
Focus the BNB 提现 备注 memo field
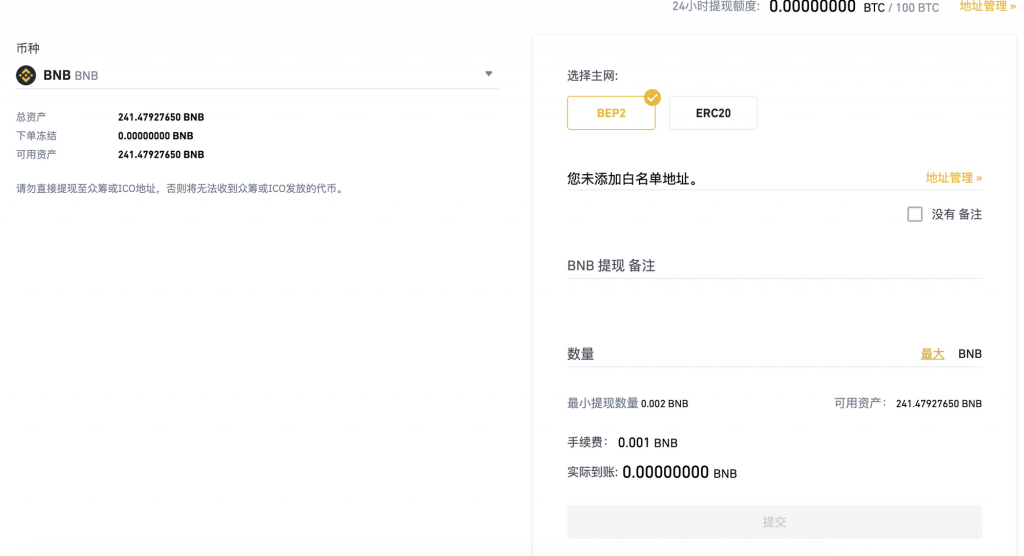(x=773, y=266)
